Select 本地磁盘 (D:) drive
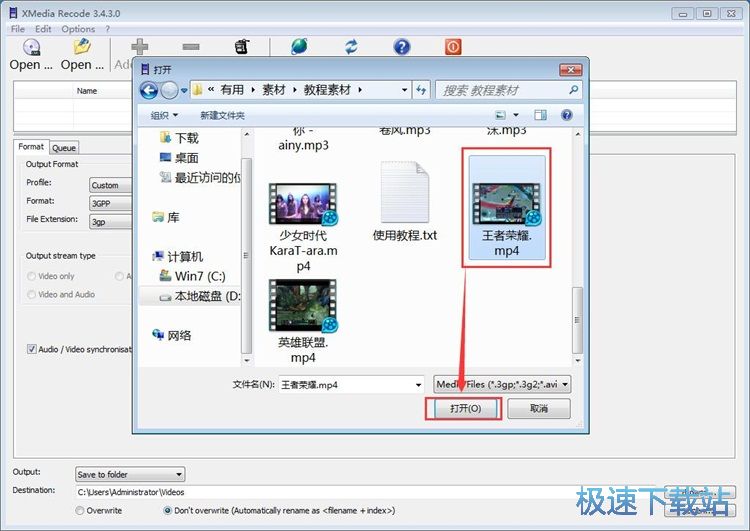Viewport: 750px width, 531px height. (200, 296)
